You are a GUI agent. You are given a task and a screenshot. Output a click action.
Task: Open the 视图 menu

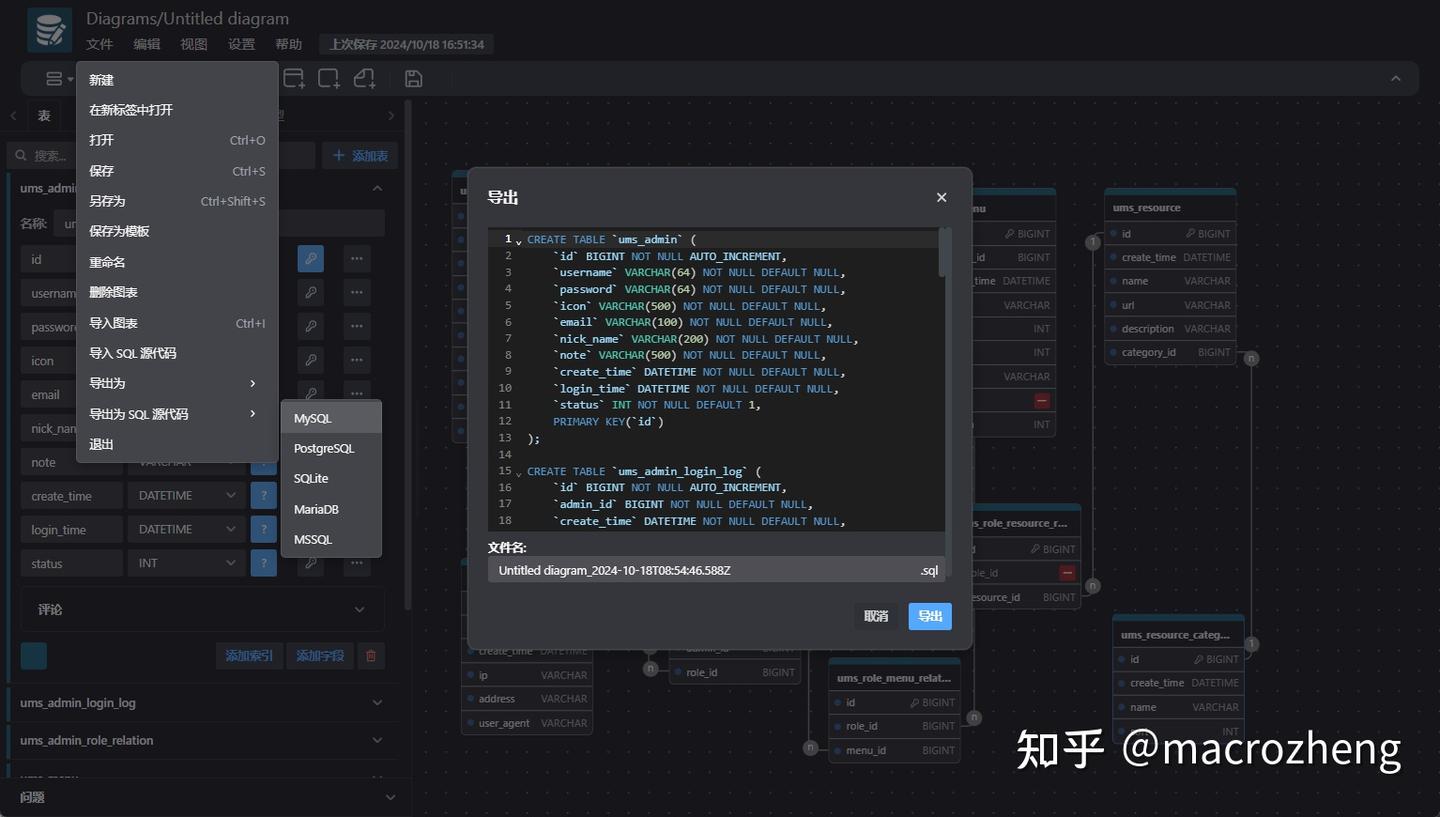click(x=194, y=44)
